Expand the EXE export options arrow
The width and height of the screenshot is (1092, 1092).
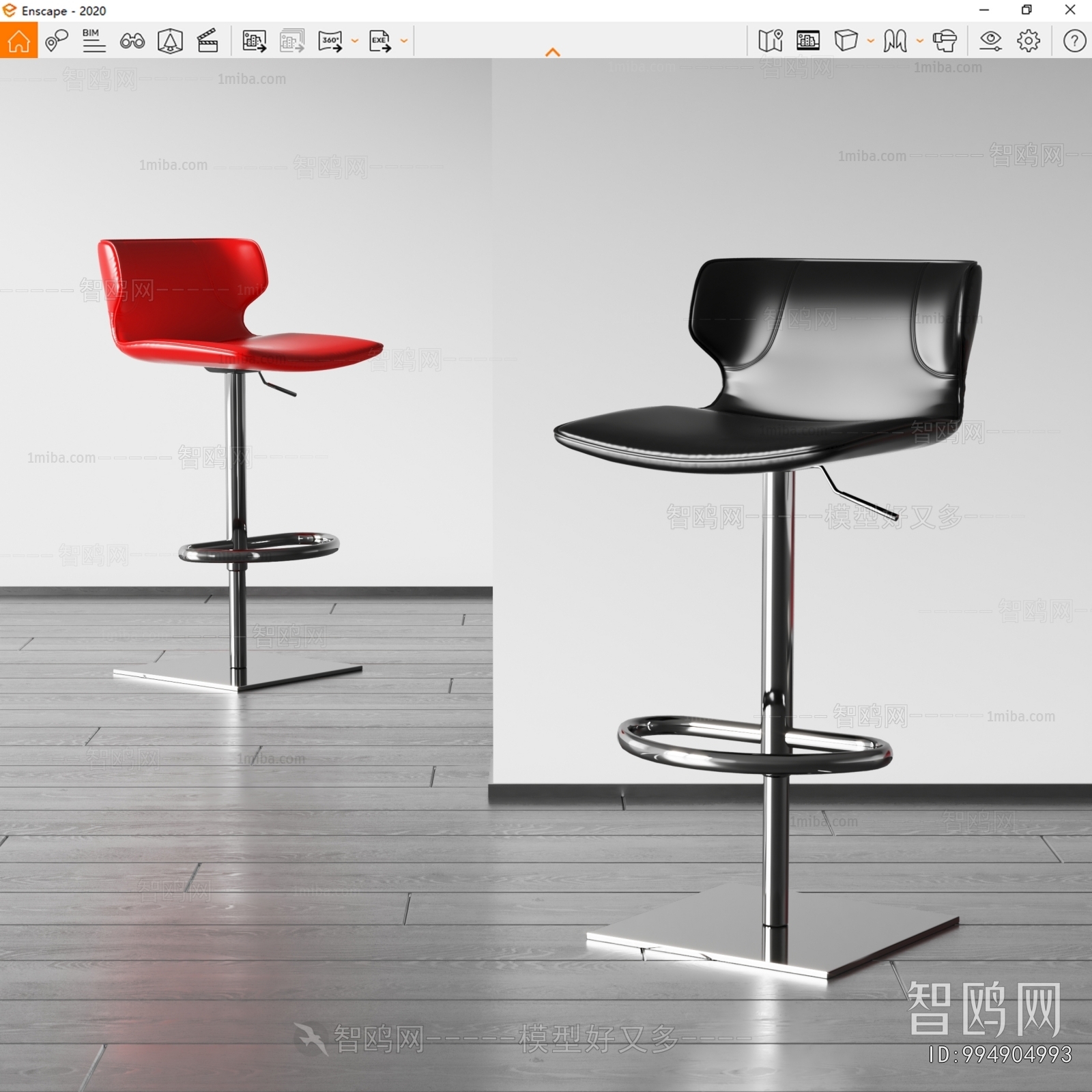click(404, 41)
